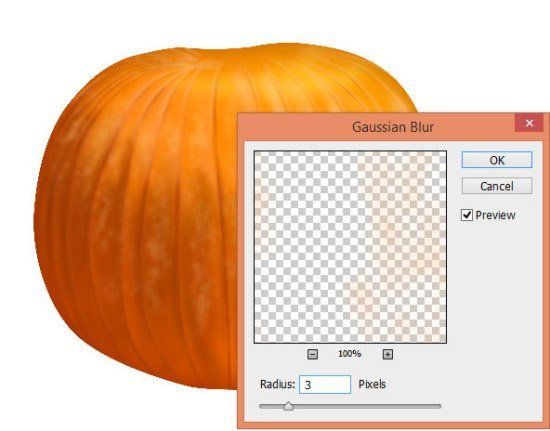550x431 pixels.
Task: Toggle the Preview checkbox
Action: pyautogui.click(x=467, y=215)
